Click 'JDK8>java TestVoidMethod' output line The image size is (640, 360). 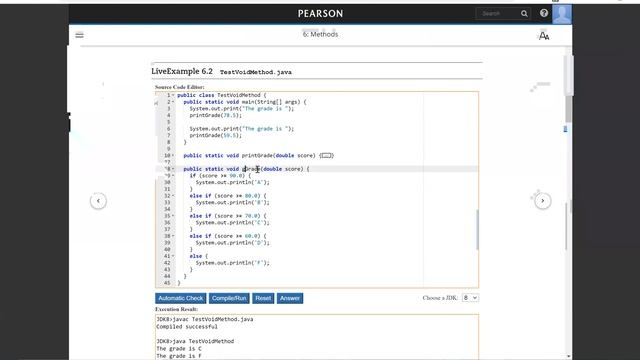(x=195, y=341)
